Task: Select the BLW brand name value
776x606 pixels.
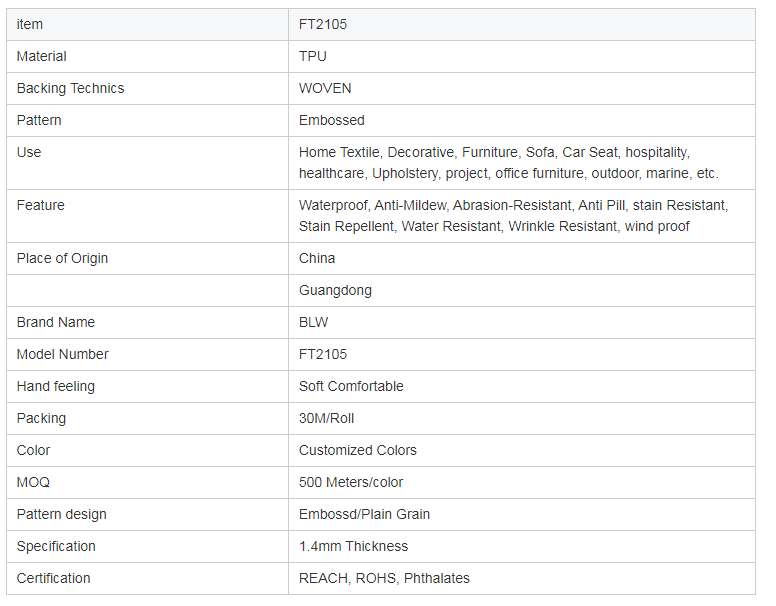Action: pyautogui.click(x=313, y=322)
